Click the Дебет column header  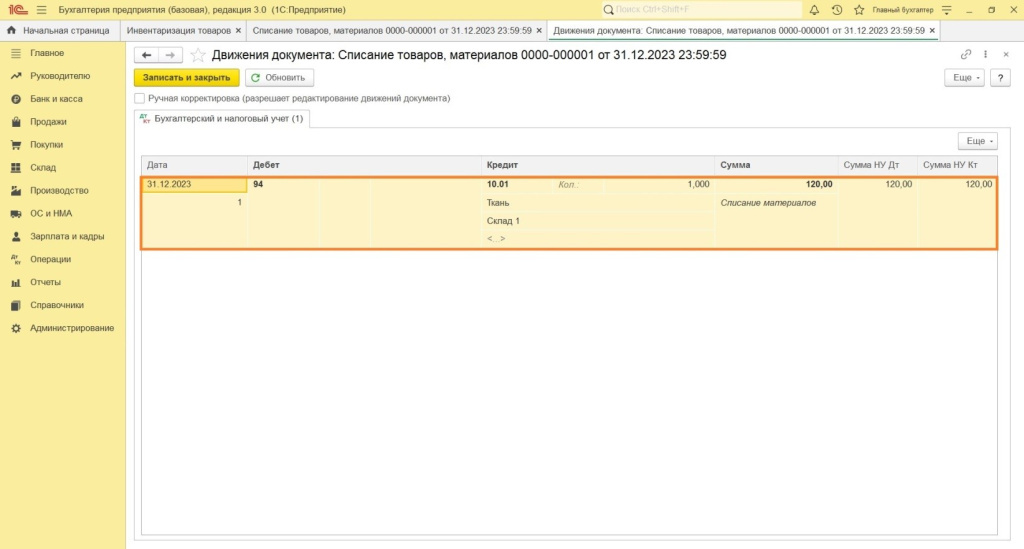coord(364,165)
